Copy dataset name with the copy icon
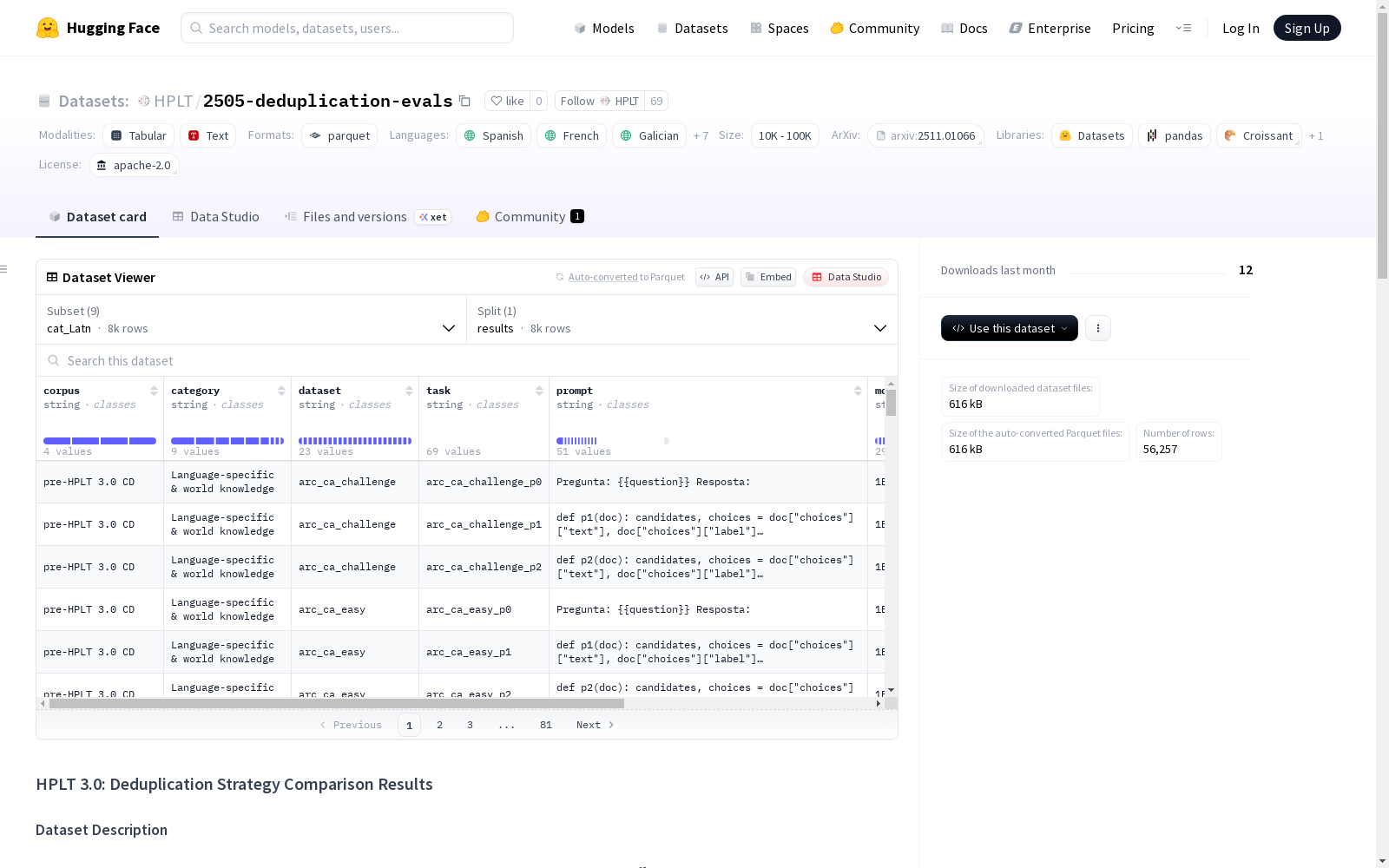This screenshot has width=1389, height=868. 464,101
